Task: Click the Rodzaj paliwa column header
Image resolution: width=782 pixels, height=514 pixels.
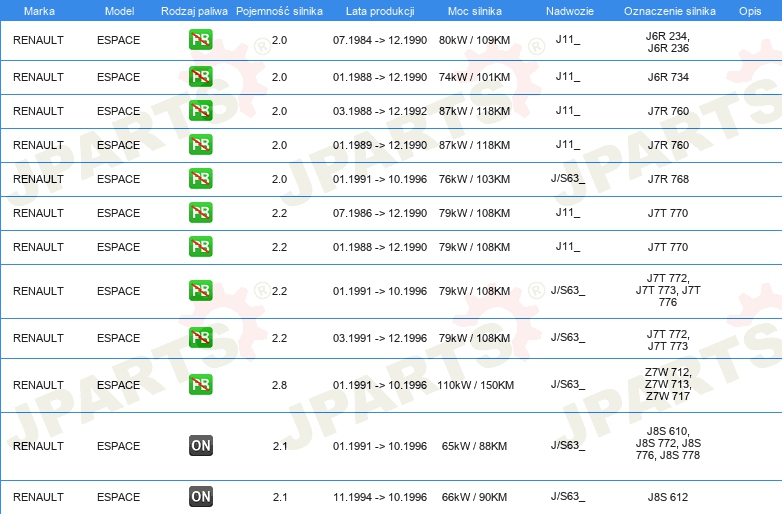Action: pos(194,11)
